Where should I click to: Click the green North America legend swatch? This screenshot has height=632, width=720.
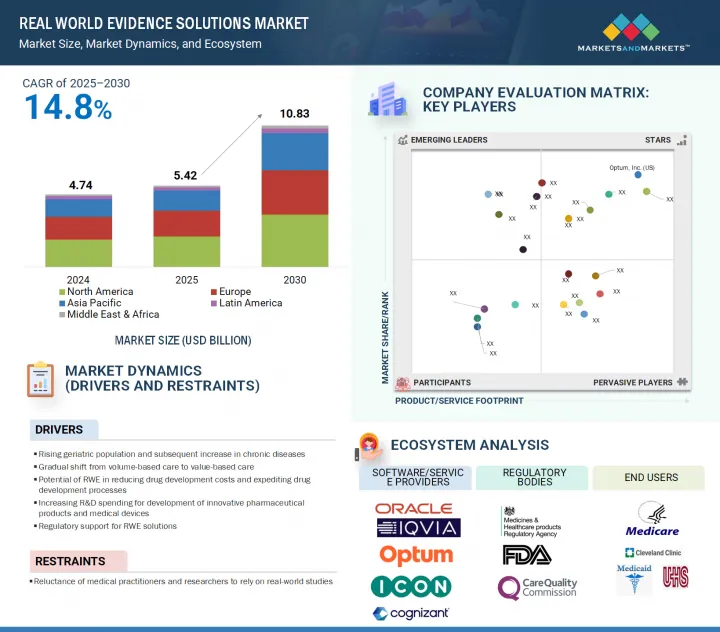(62, 292)
